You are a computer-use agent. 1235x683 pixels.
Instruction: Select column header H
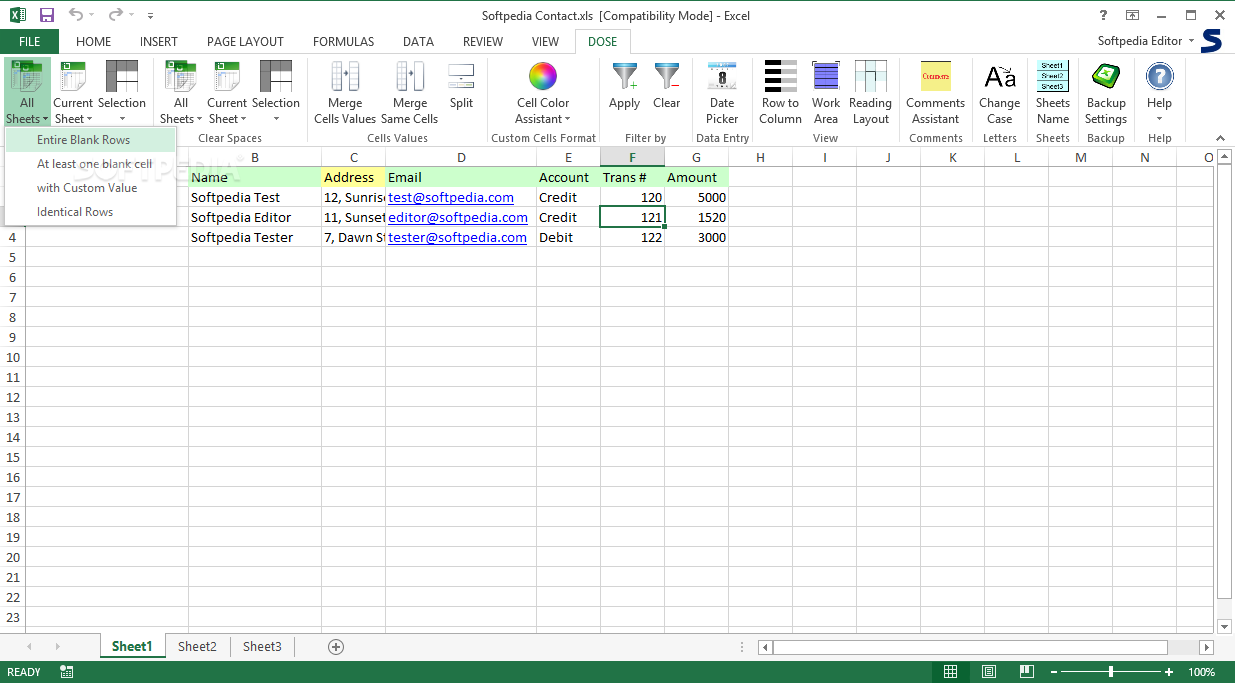coord(760,157)
